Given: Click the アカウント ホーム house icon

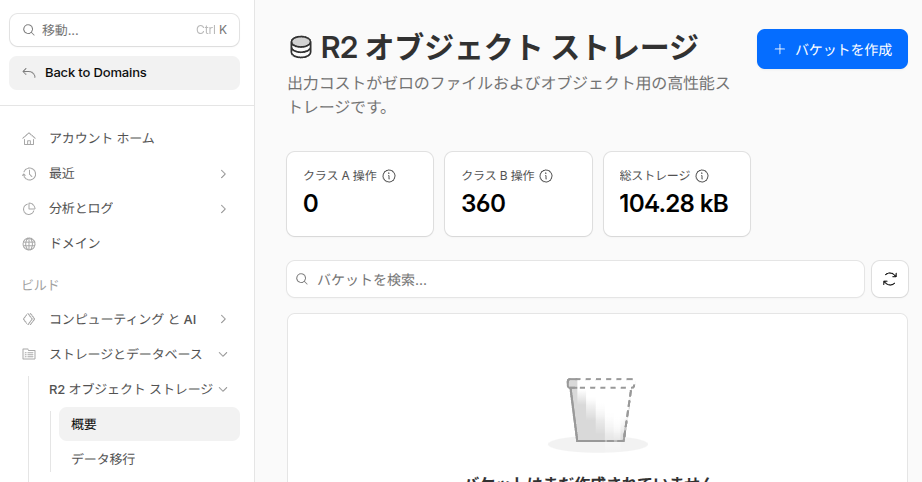Looking at the screenshot, I should coord(29,138).
